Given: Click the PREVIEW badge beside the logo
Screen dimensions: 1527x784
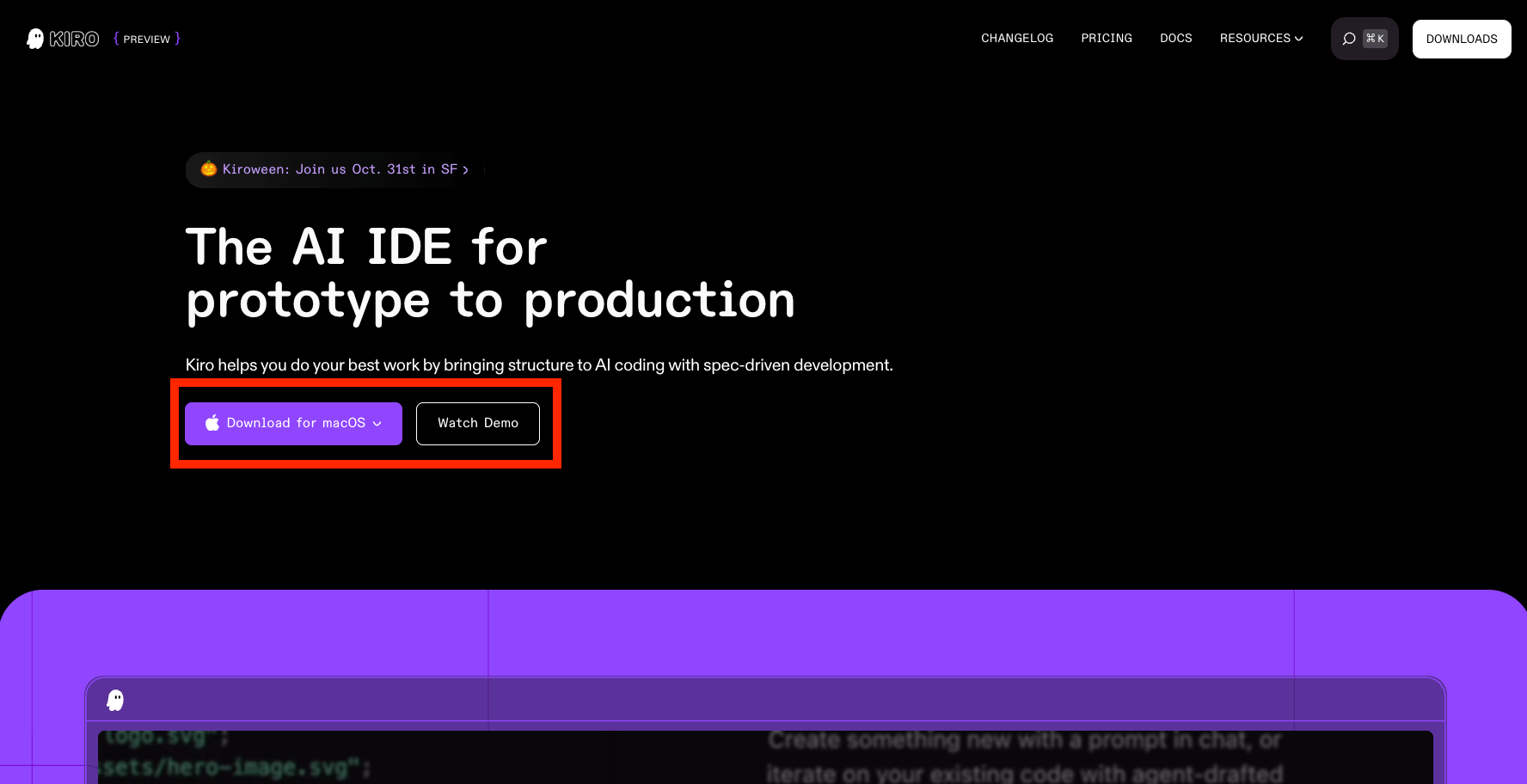Looking at the screenshot, I should (x=147, y=39).
